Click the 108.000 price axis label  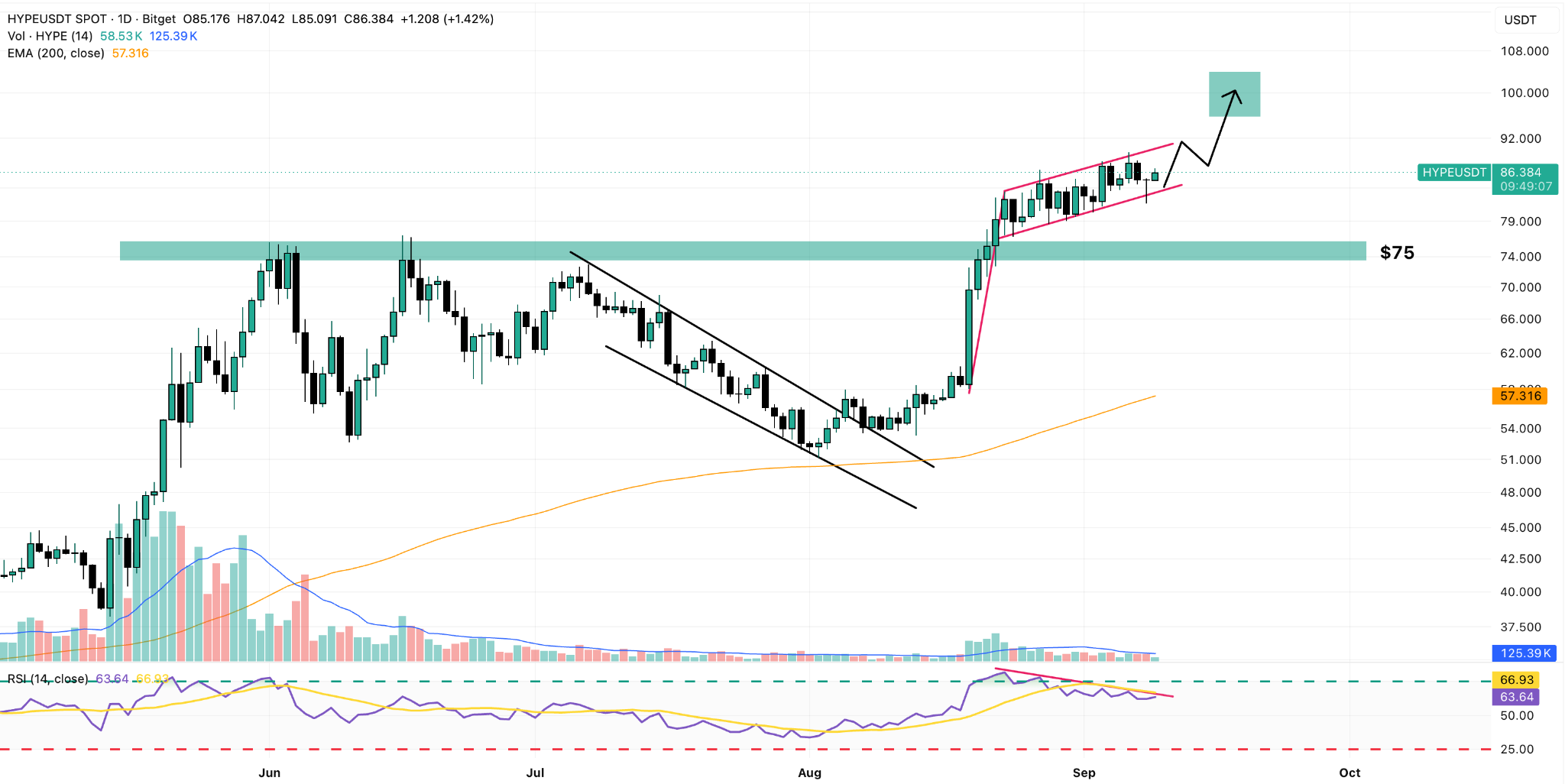click(1524, 51)
